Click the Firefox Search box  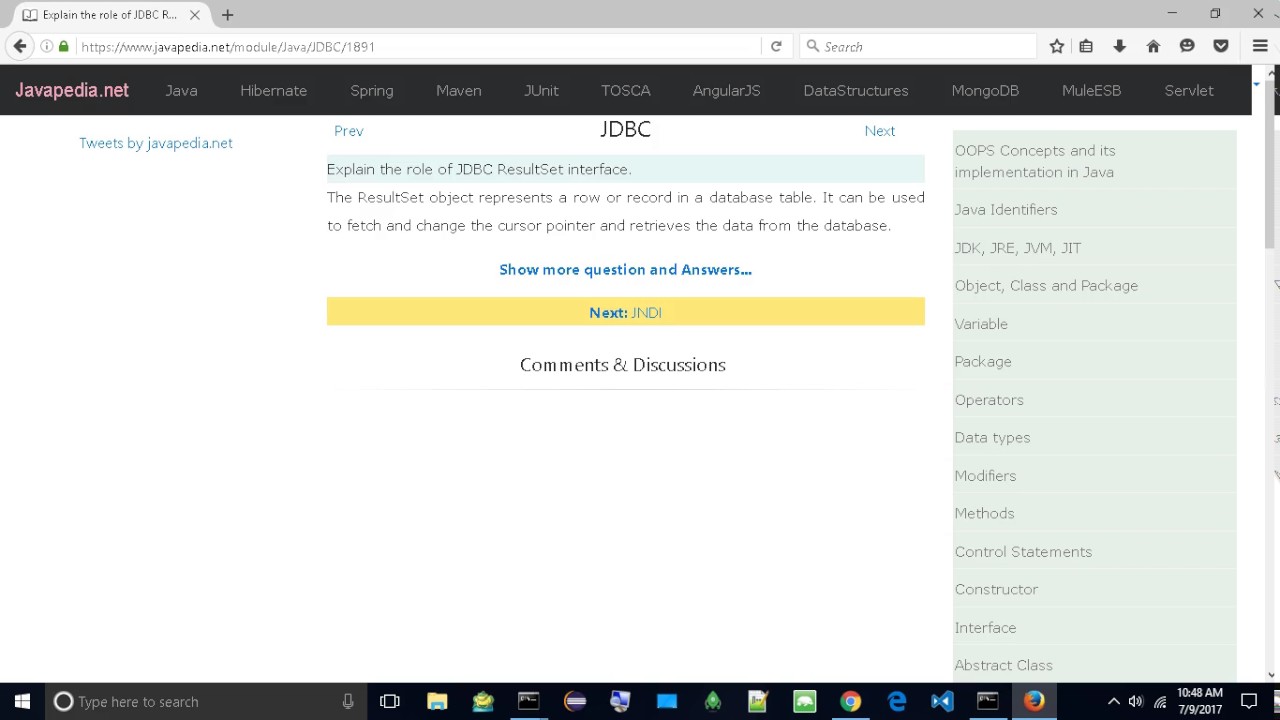coord(918,47)
